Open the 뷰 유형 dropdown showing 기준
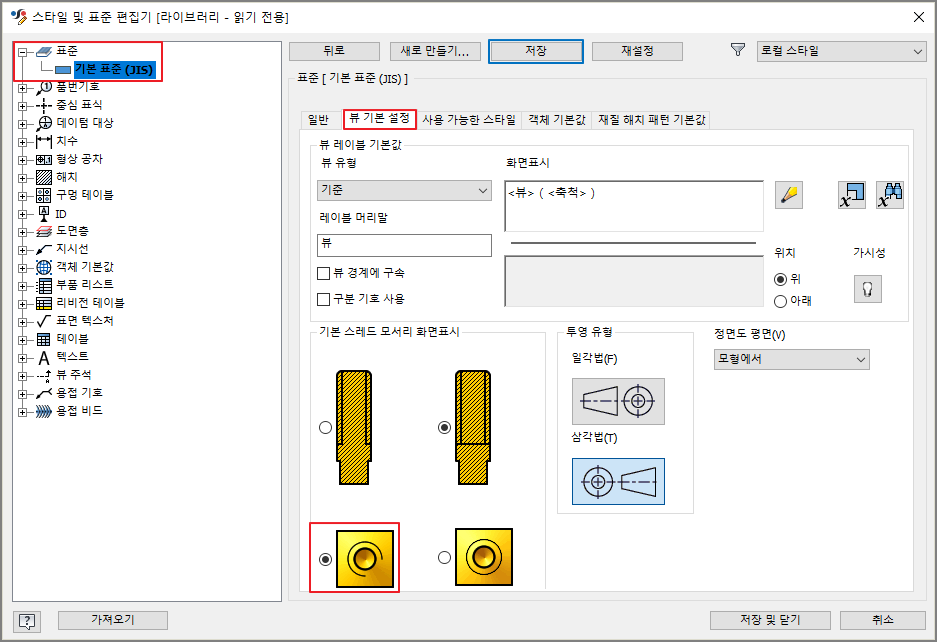This screenshot has height=642, width=937. 403,189
